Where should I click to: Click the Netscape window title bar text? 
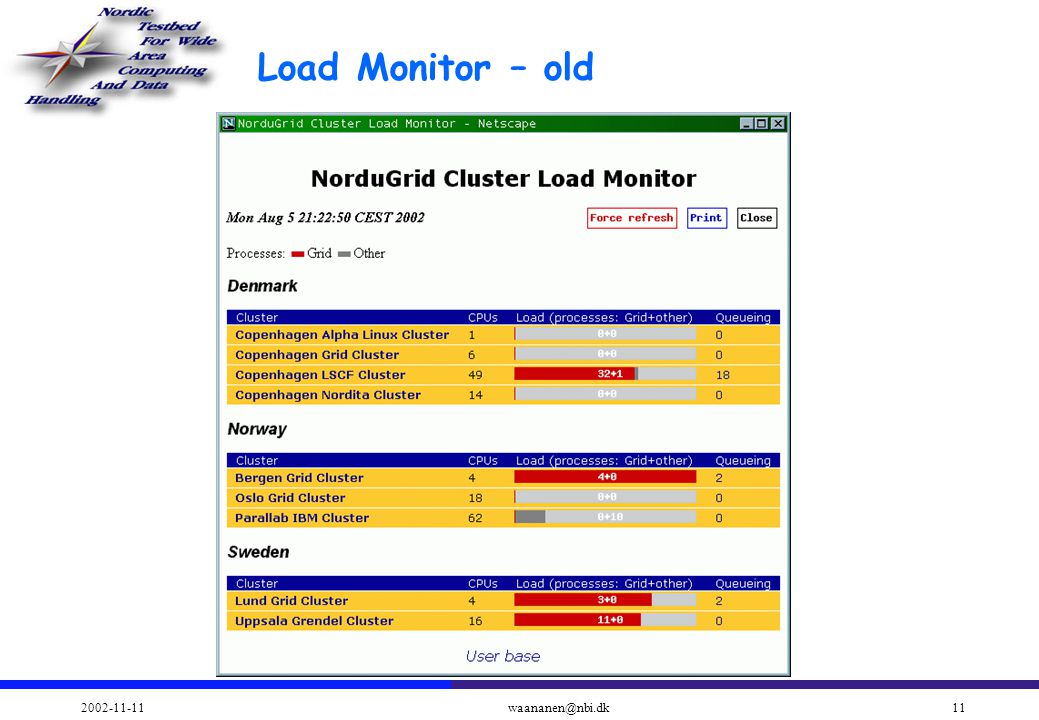pyautogui.click(x=387, y=123)
